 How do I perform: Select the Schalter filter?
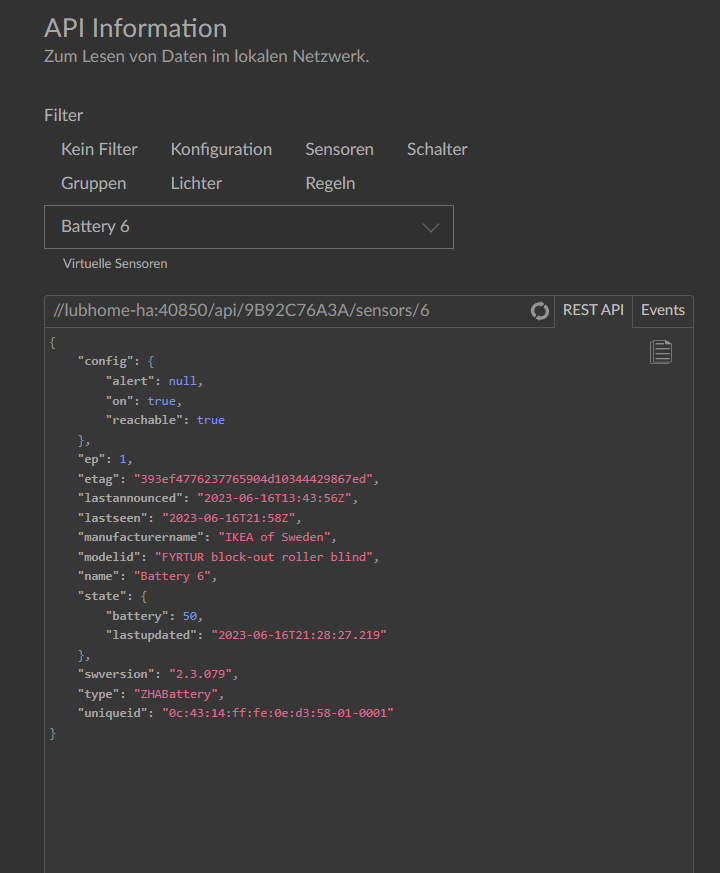[437, 149]
